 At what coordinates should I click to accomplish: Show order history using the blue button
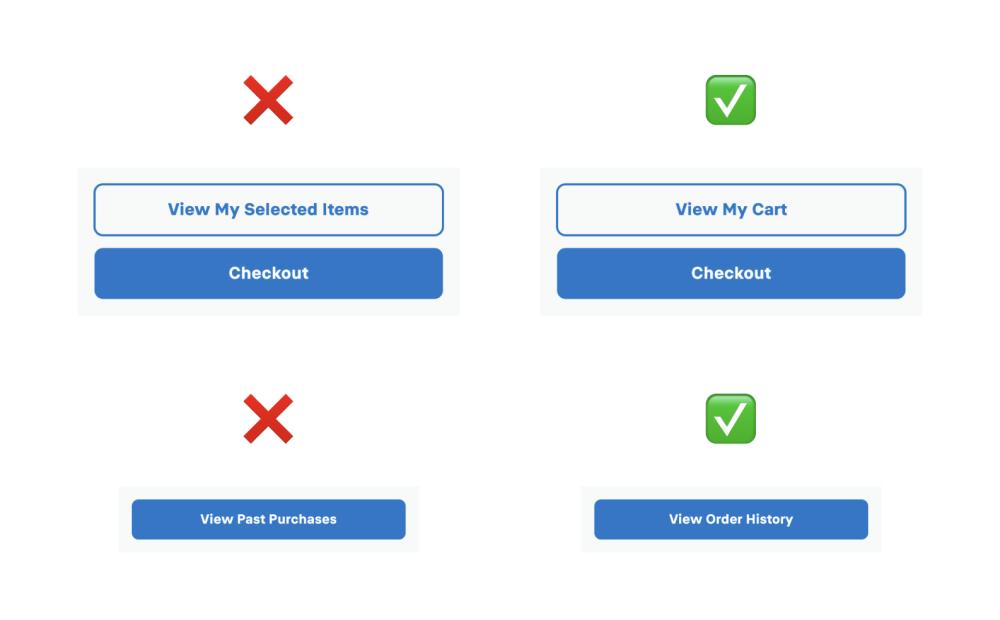click(x=731, y=519)
